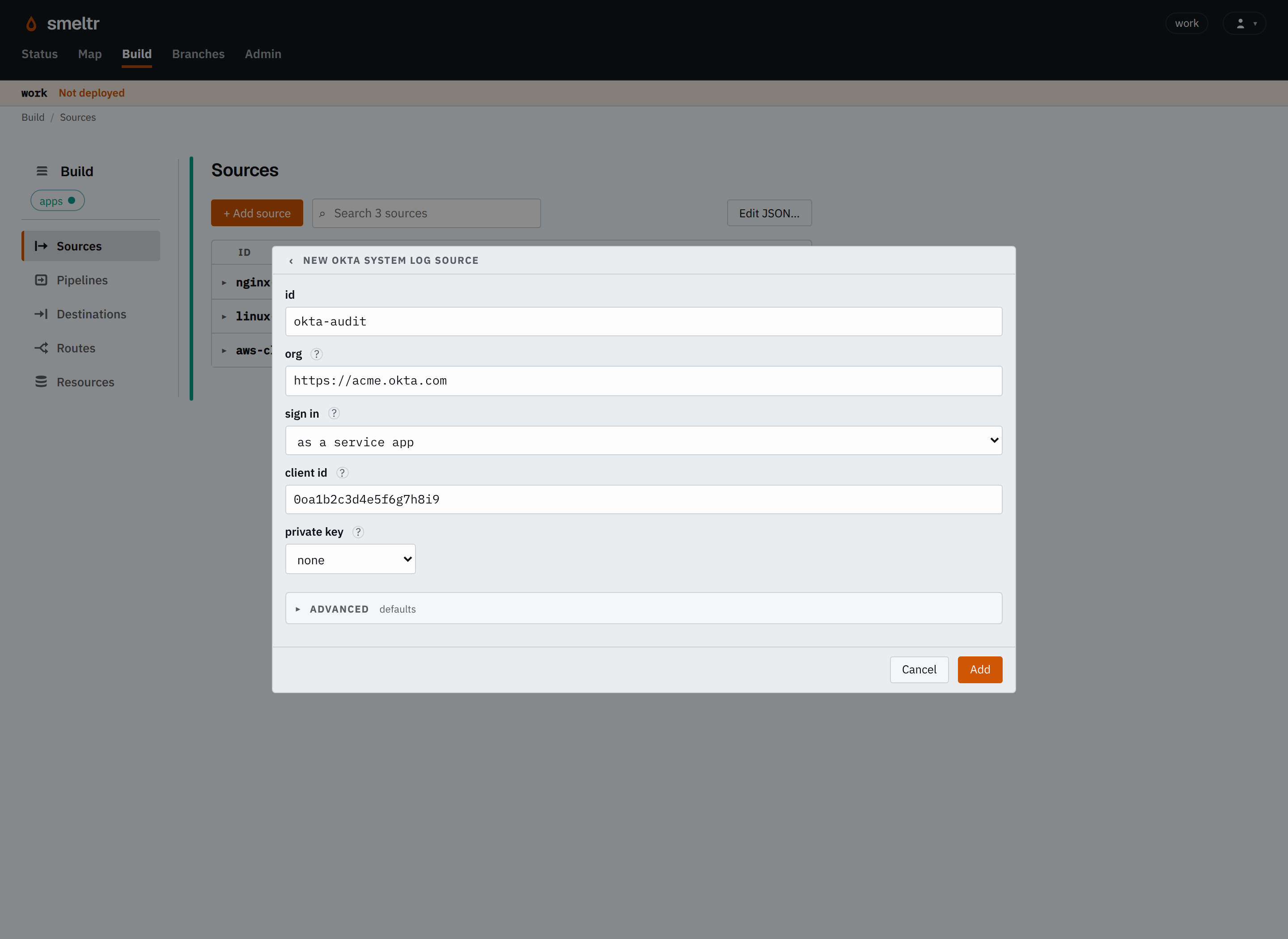Click the org URL input field
The image size is (1288, 939).
click(644, 381)
